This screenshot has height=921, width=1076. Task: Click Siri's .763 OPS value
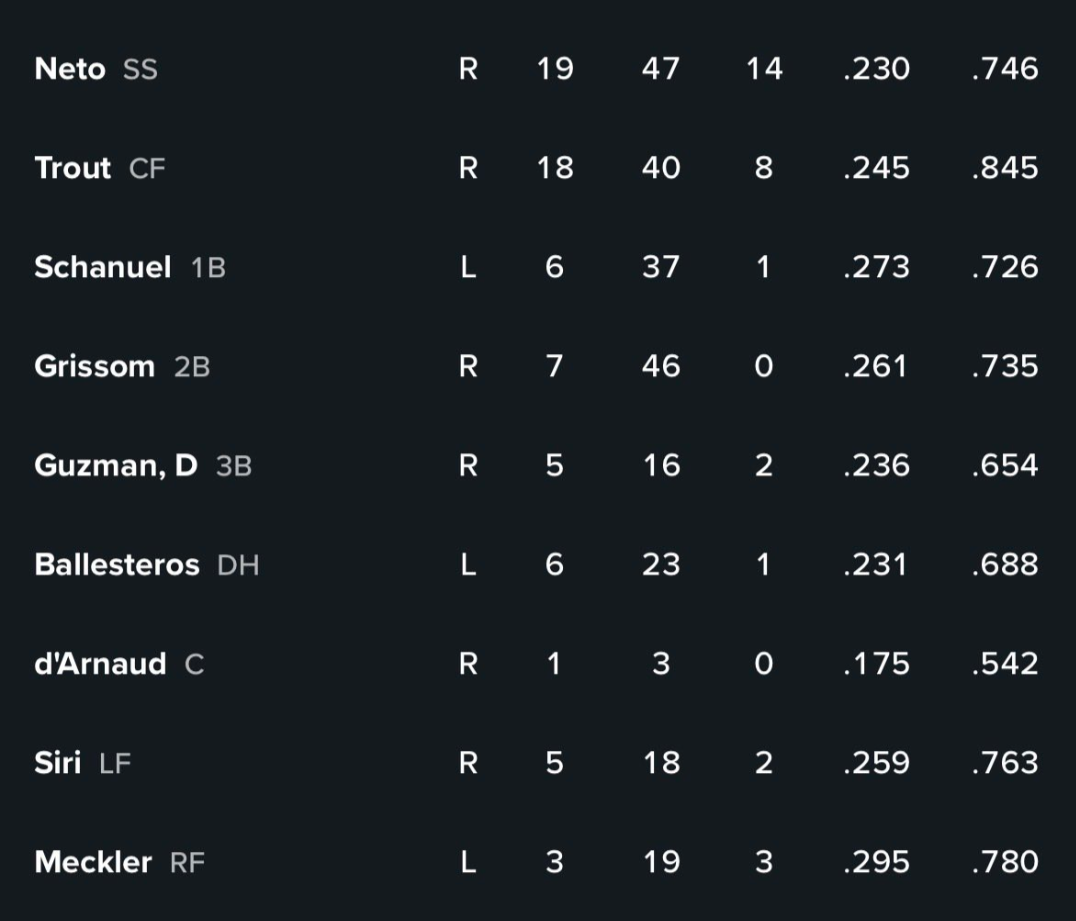(1005, 763)
